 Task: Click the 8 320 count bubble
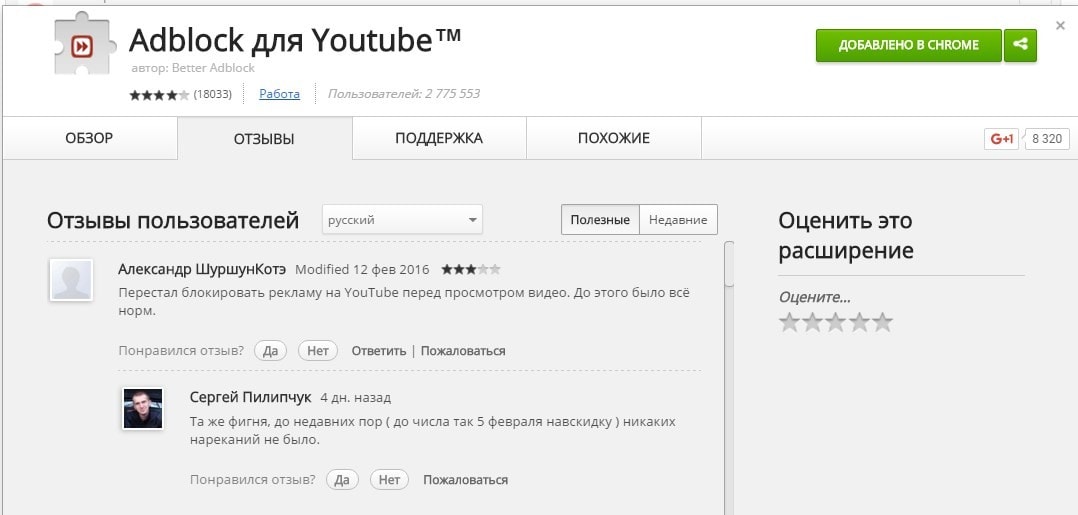pyautogui.click(x=1047, y=139)
